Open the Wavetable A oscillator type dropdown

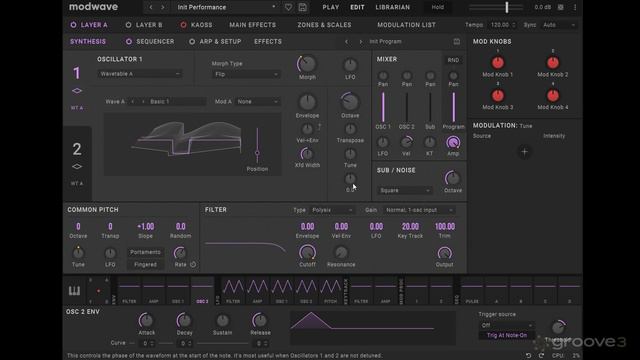coord(140,74)
